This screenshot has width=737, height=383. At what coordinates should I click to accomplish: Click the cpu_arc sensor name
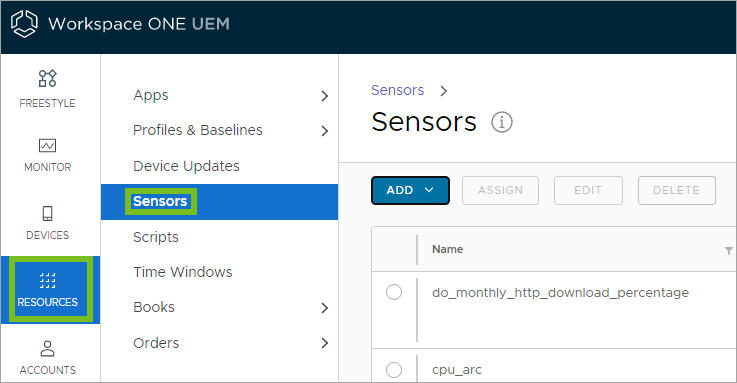(457, 370)
